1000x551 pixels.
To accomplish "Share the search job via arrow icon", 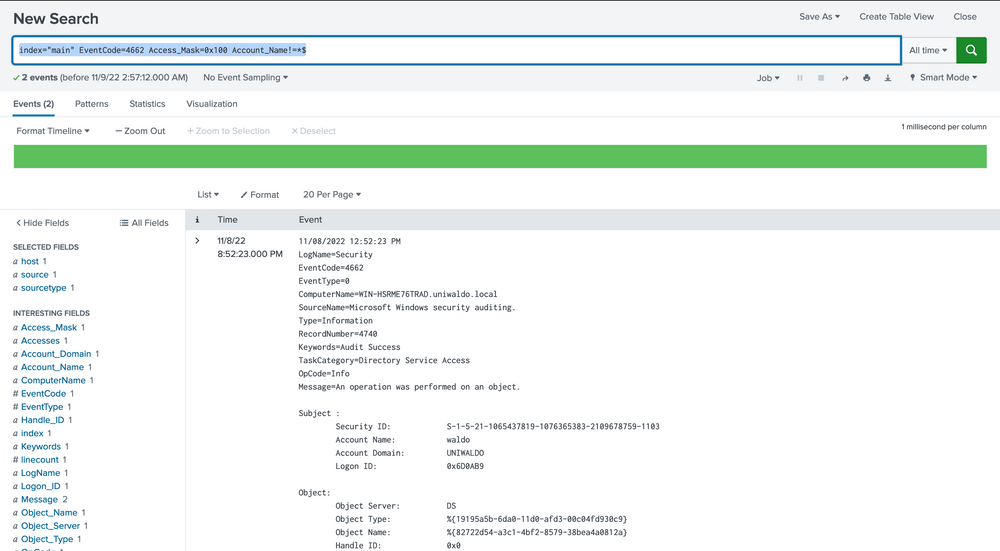I will point(844,78).
